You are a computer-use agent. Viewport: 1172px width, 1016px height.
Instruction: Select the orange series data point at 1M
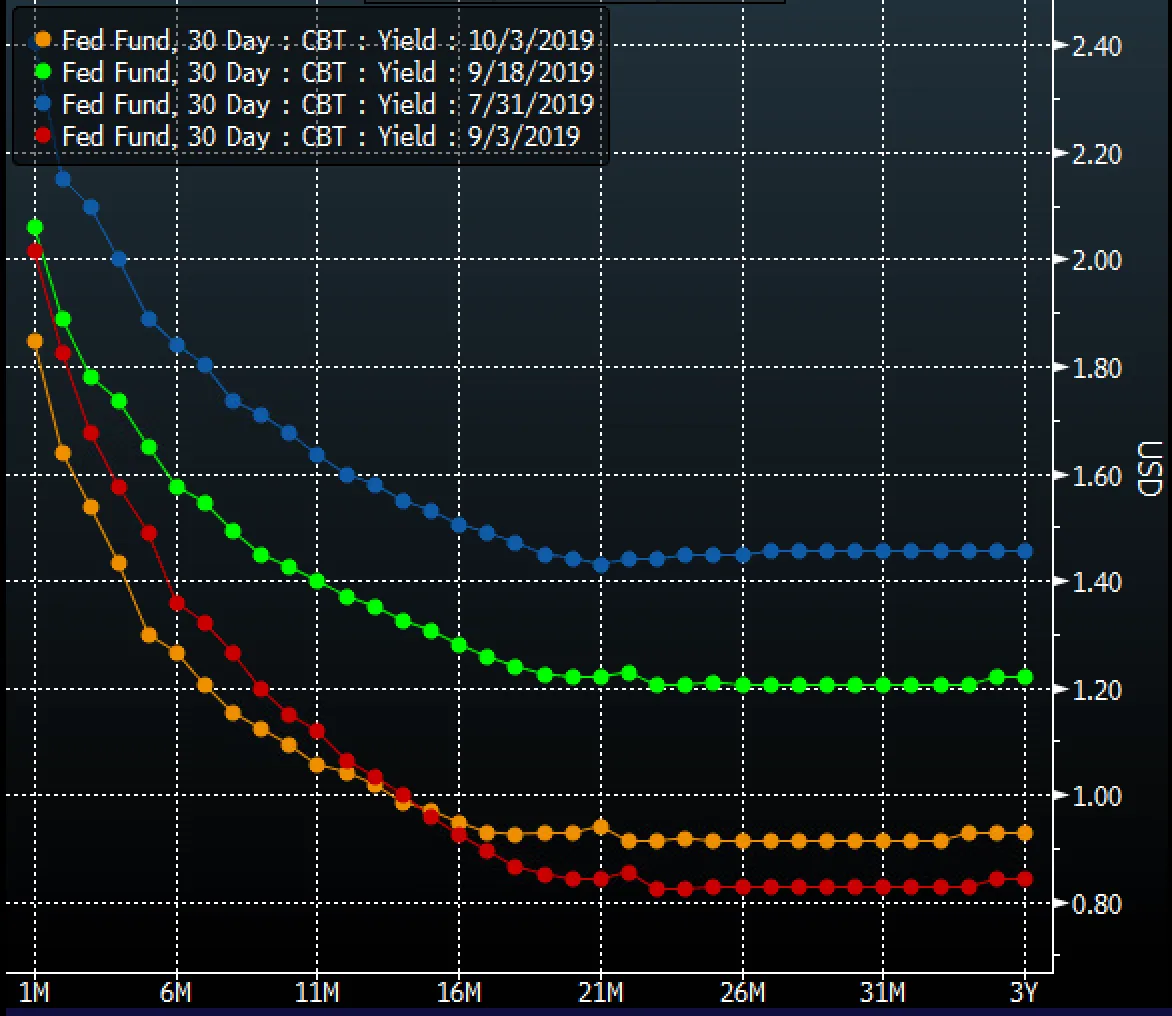35,341
